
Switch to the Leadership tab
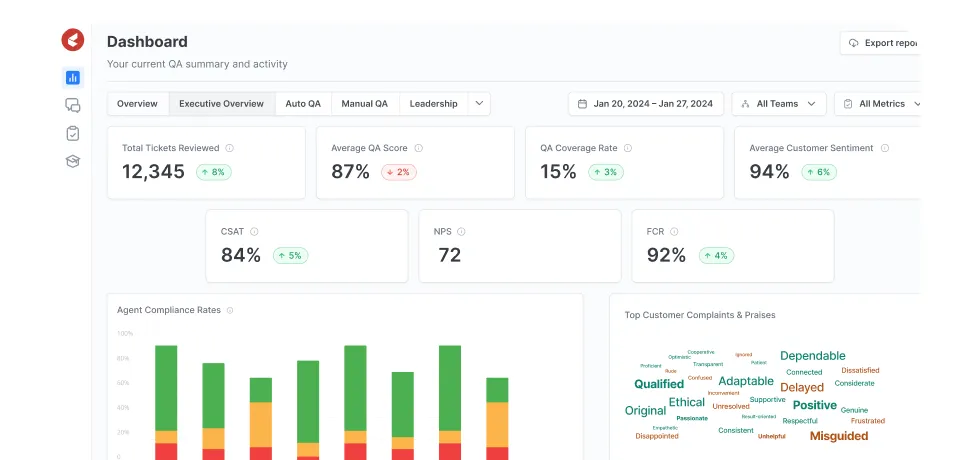pyautogui.click(x=434, y=104)
